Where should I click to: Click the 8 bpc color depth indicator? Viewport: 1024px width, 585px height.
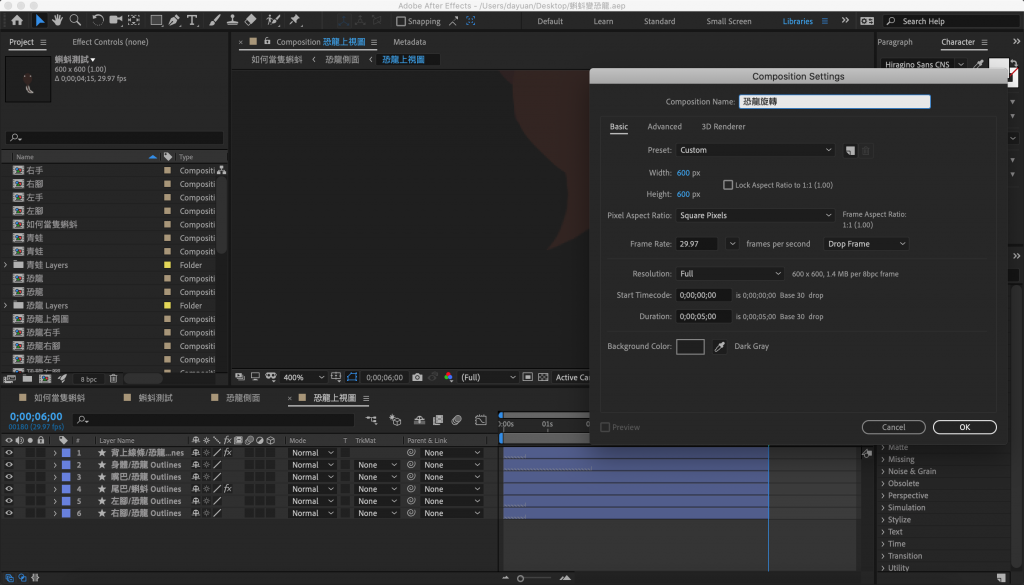88,379
